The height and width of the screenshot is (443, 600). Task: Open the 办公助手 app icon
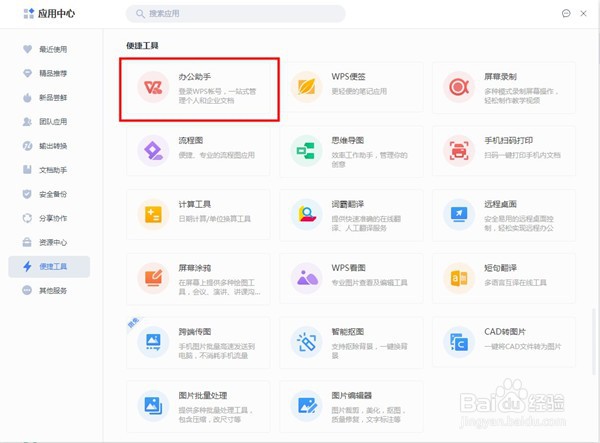click(x=153, y=87)
